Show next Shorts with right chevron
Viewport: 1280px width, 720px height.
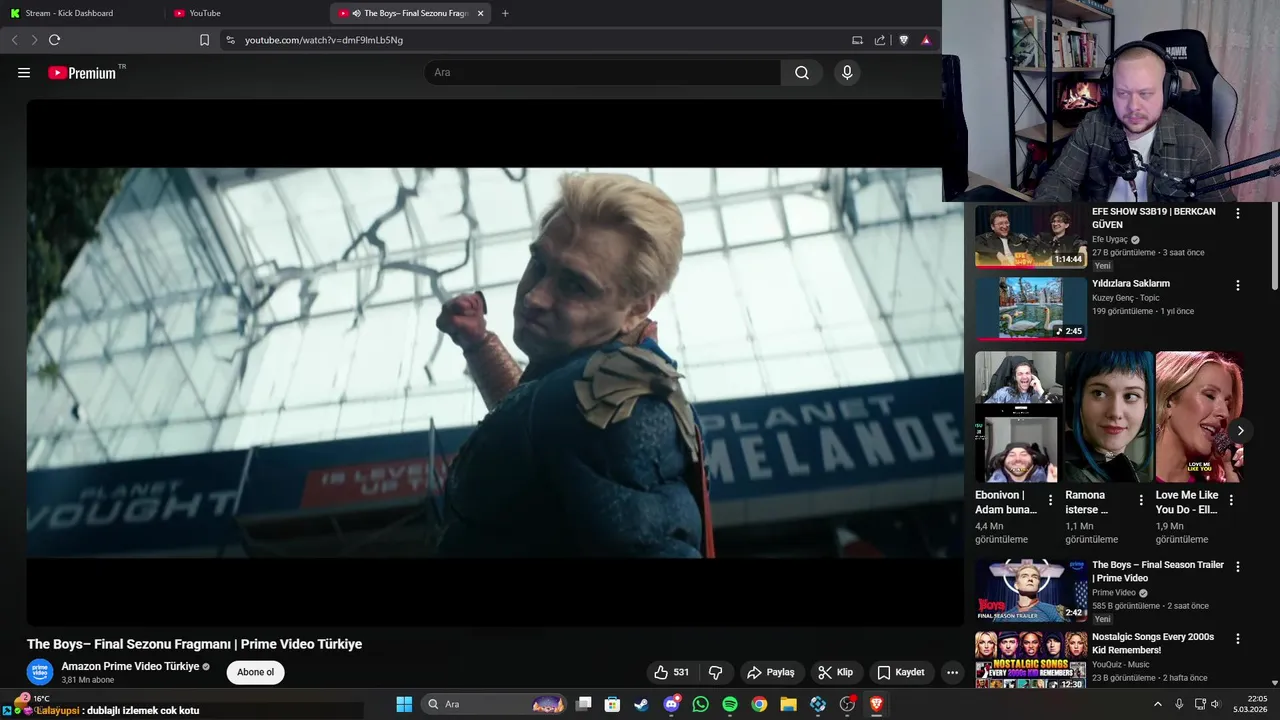click(1240, 431)
